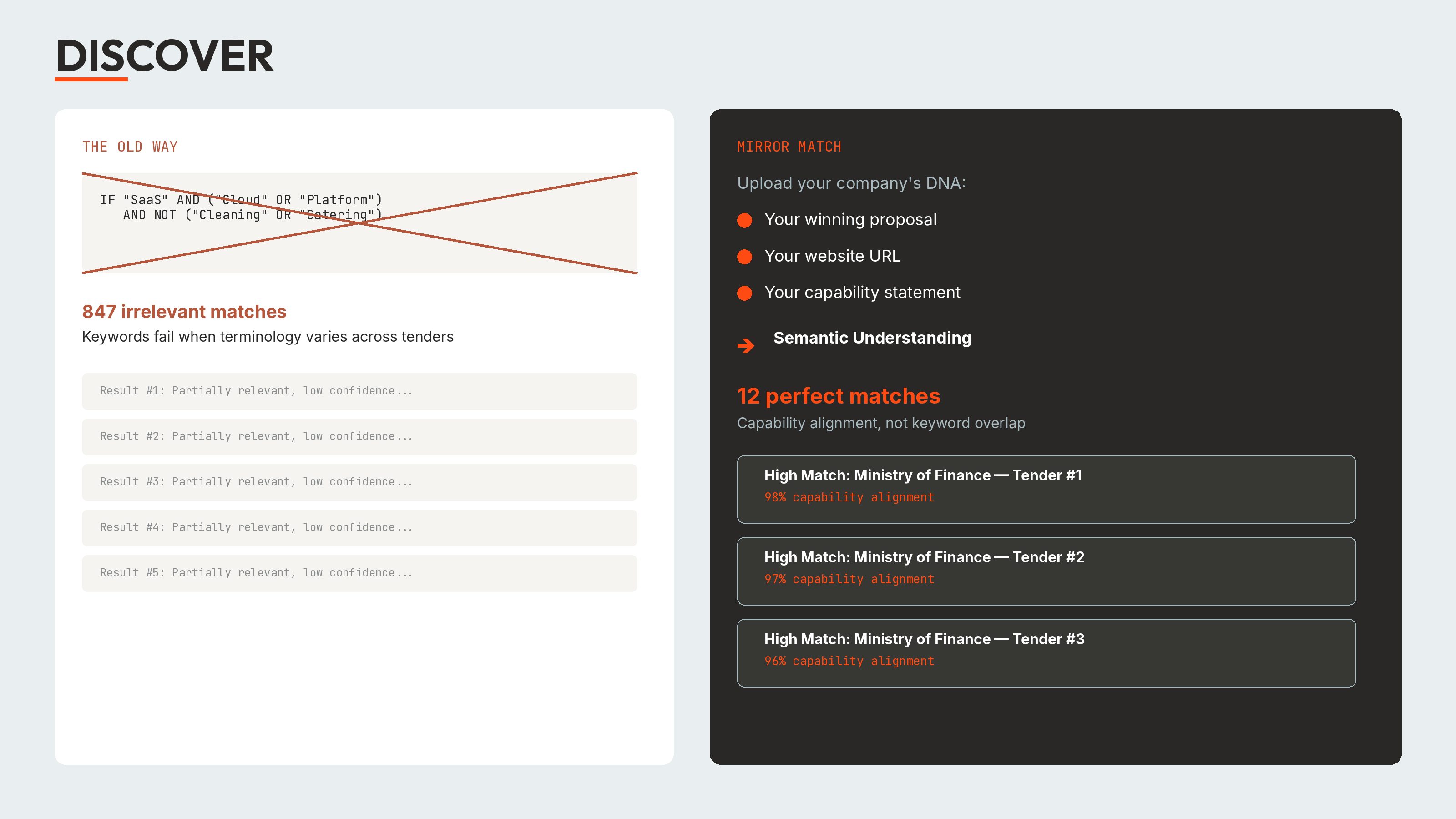Screen dimensions: 1456x819
Task: Click the Result #3 row
Action: click(x=359, y=482)
